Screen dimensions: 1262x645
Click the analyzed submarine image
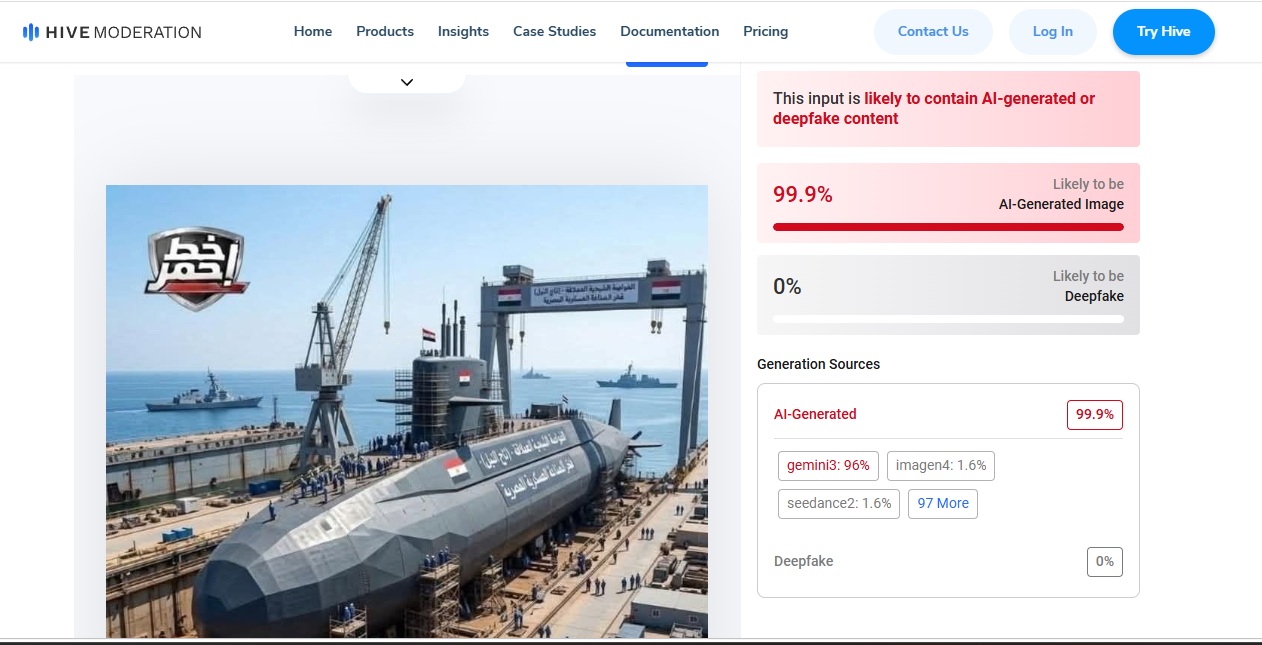407,411
